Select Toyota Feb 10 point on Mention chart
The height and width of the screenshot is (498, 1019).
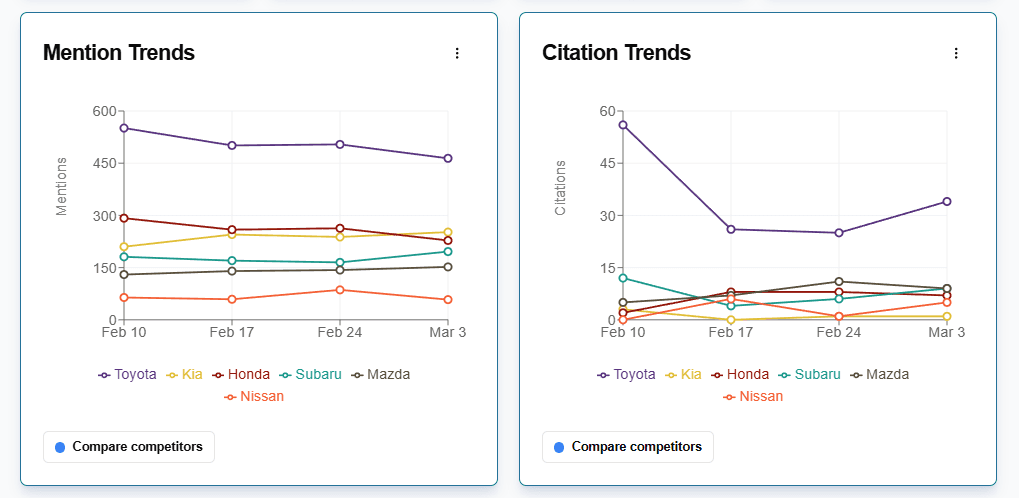click(x=124, y=128)
